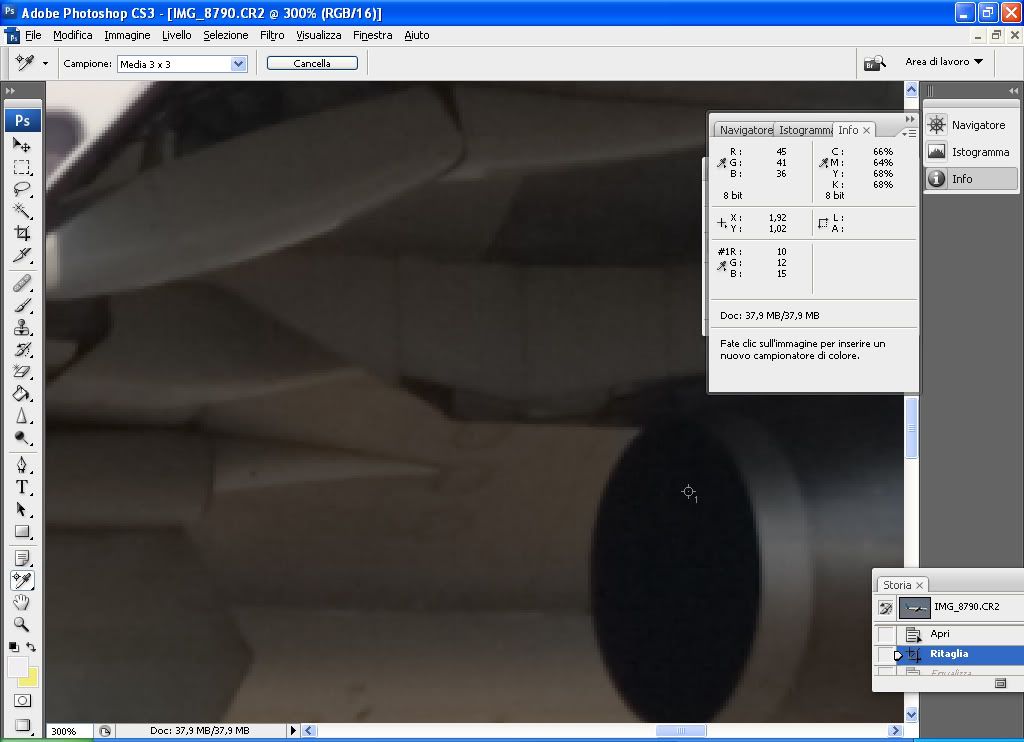The height and width of the screenshot is (742, 1024).
Task: Select the Zoom magnifier tool
Action: tap(22, 625)
